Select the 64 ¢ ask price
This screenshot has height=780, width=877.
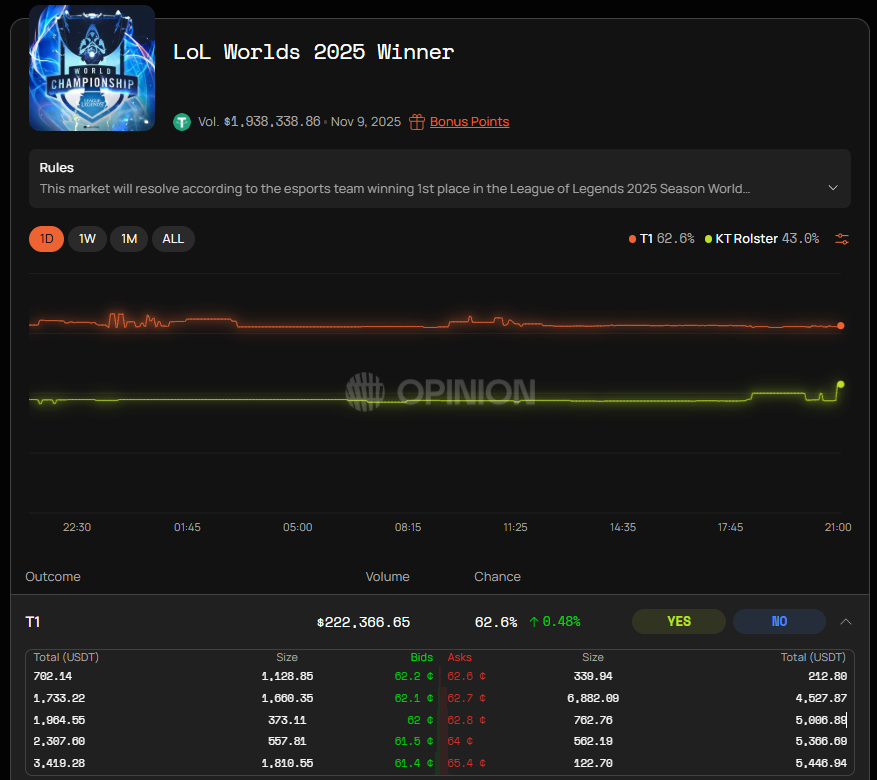(460, 741)
